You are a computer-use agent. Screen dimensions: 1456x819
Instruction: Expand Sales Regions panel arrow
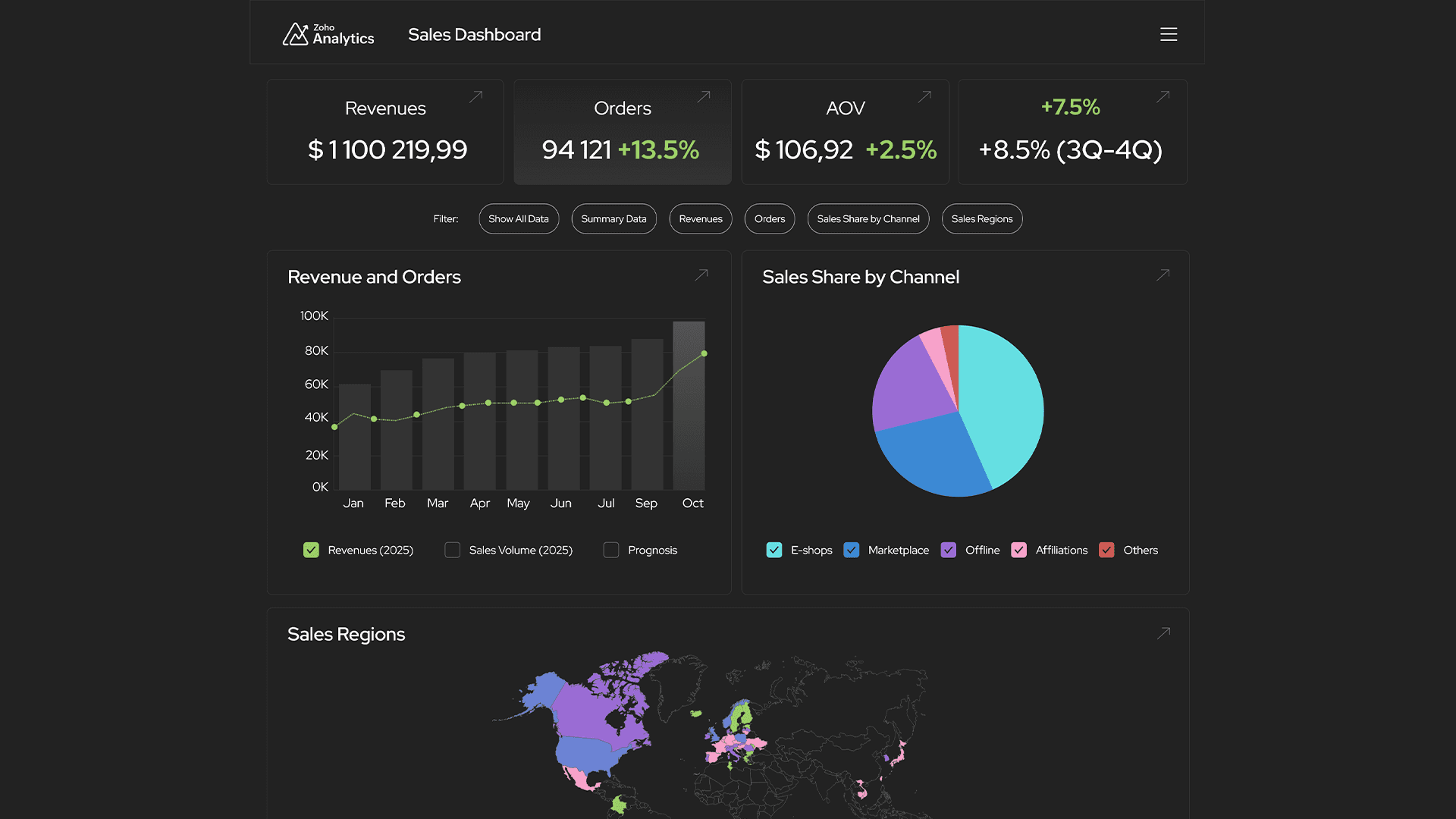click(x=1163, y=632)
